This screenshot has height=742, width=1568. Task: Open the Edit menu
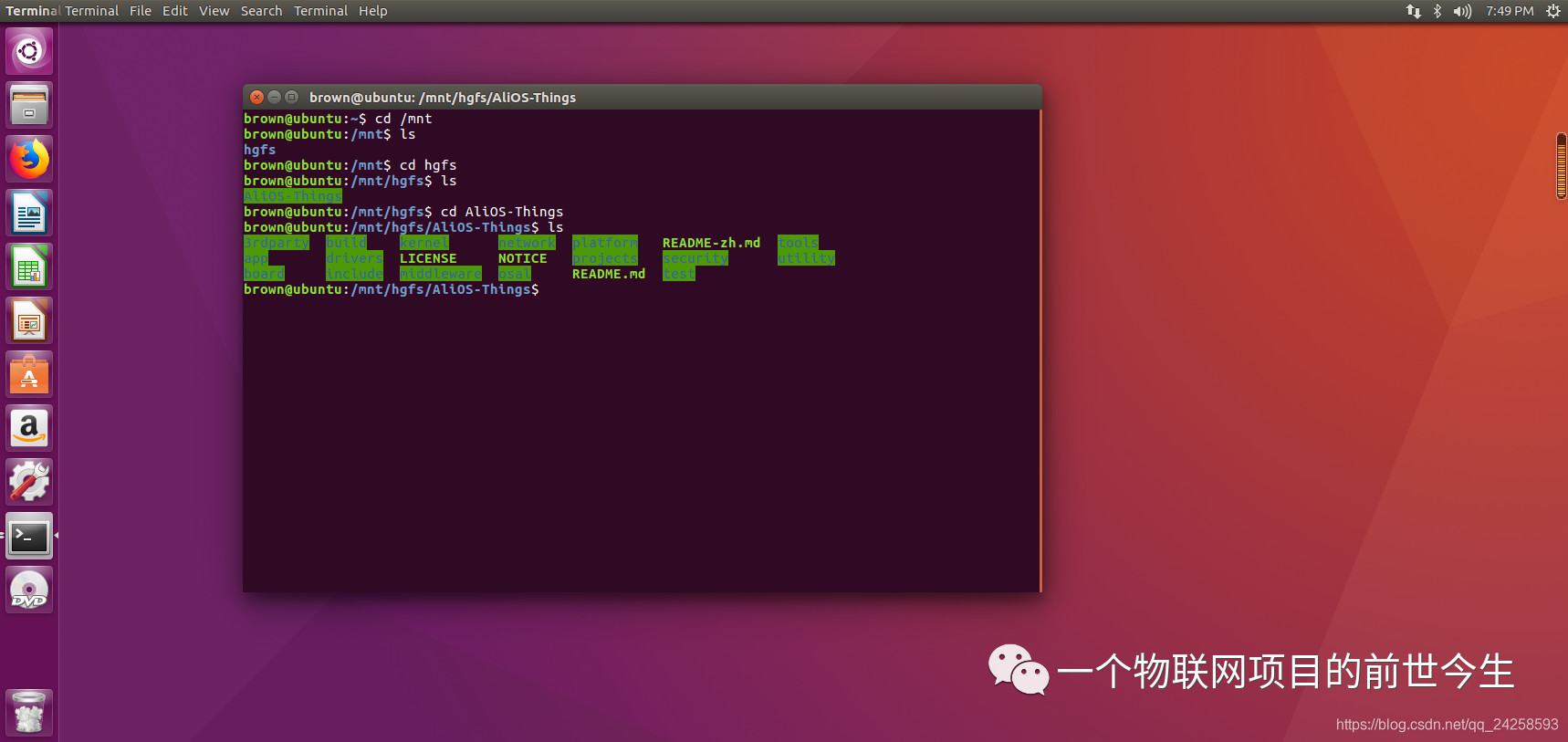175,11
